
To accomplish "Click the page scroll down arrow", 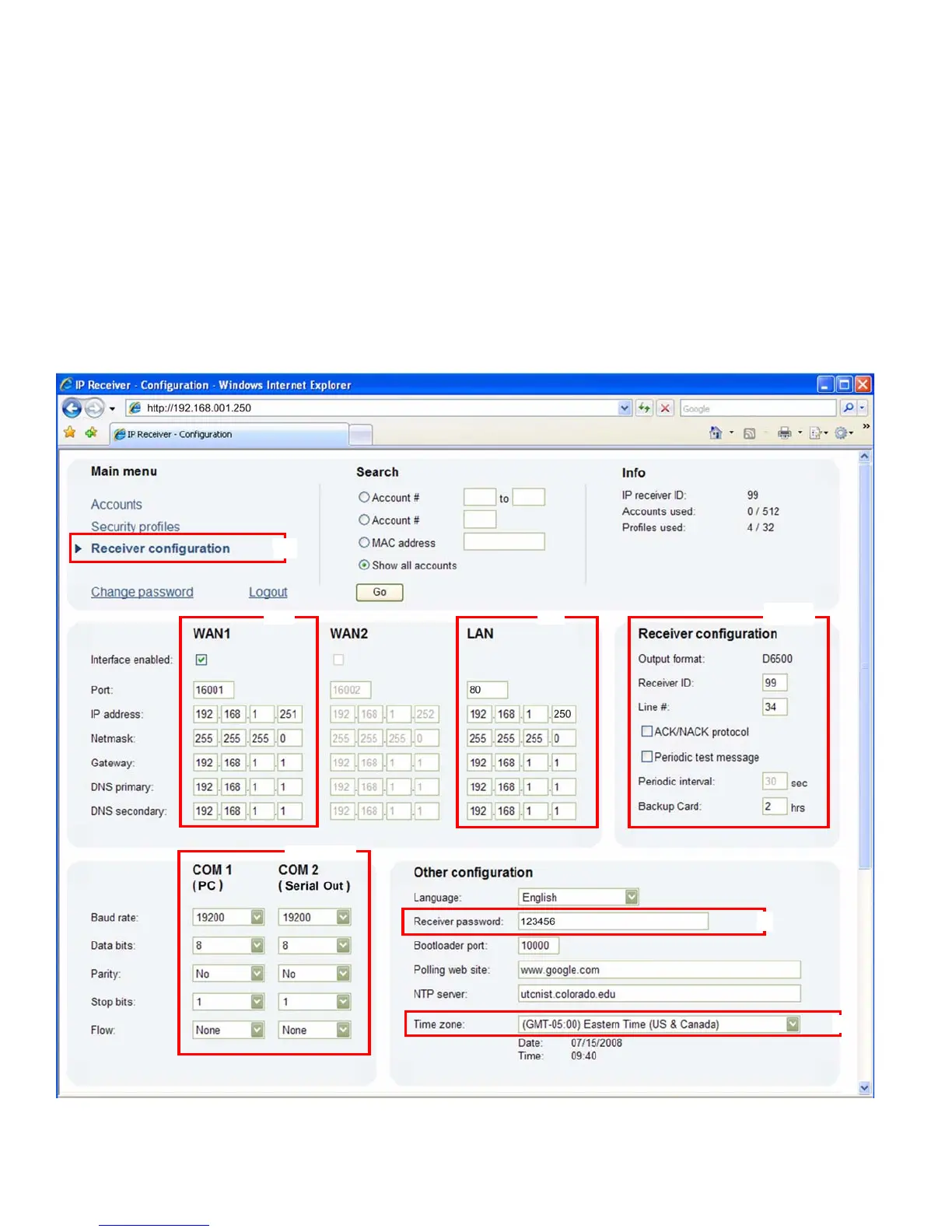I will coord(865,1089).
